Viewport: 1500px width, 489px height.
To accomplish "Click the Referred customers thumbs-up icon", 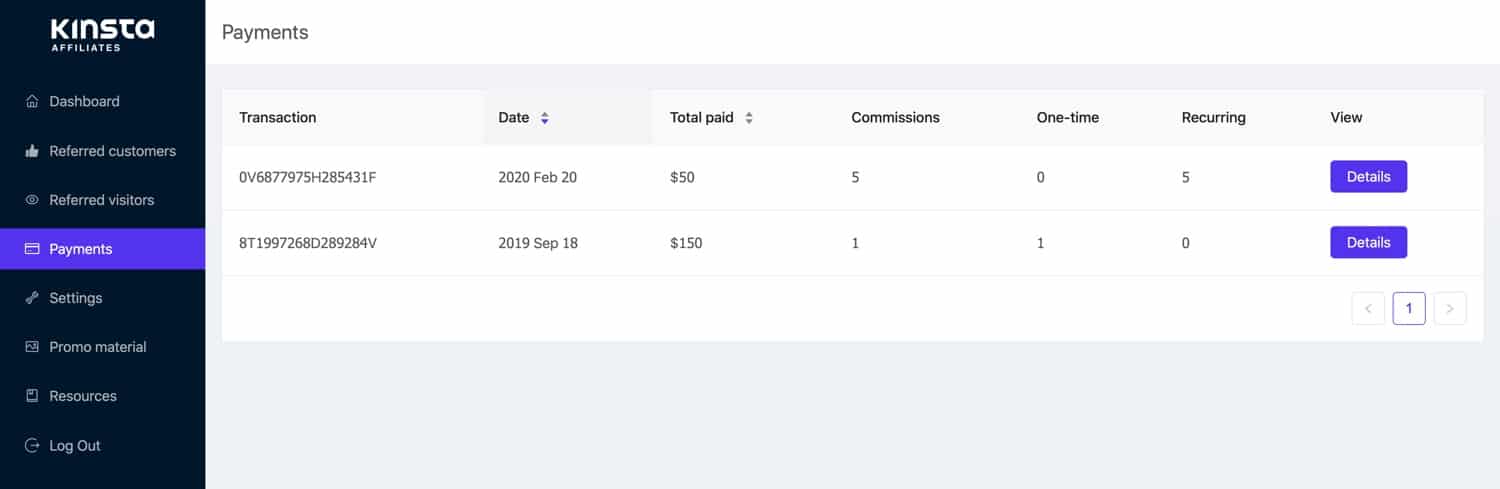I will pyautogui.click(x=32, y=151).
